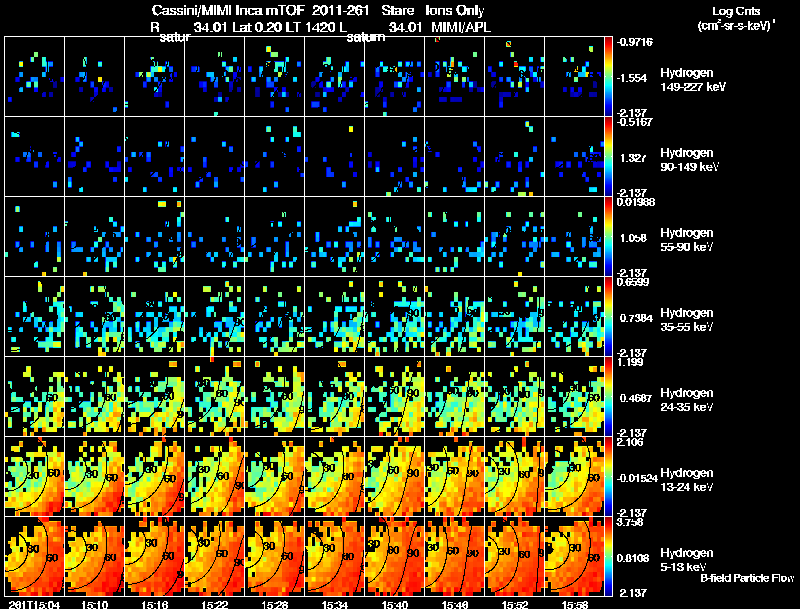Click the '-0.9716' color scale maximum value
The width and height of the screenshot is (800, 609).
[x=635, y=42]
